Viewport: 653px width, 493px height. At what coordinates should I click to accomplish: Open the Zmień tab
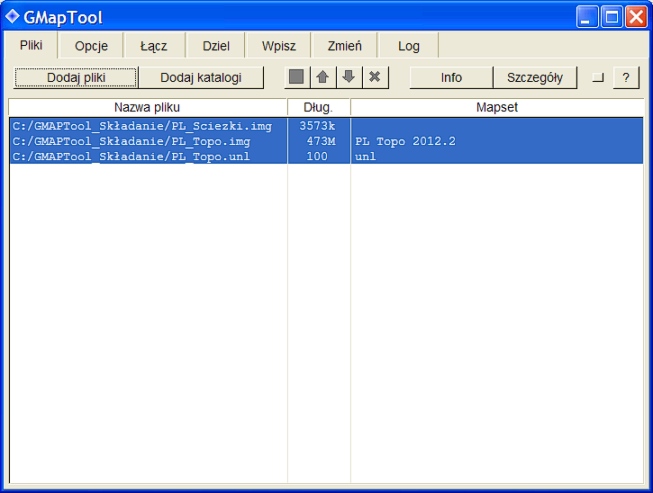click(x=344, y=46)
